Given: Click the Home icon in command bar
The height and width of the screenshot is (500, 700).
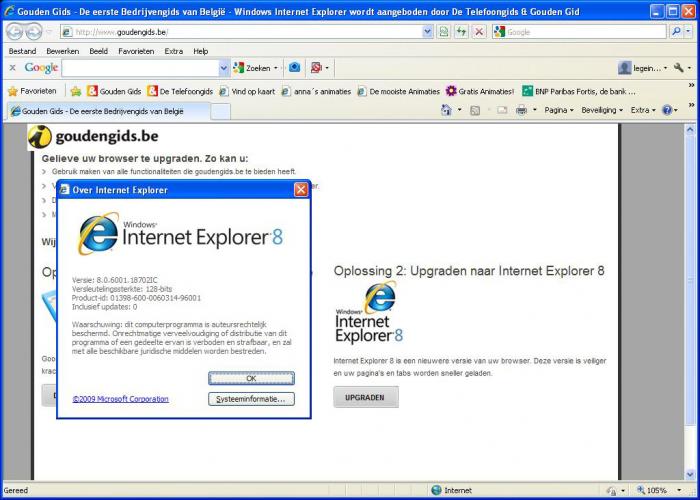Looking at the screenshot, I should tap(446, 110).
